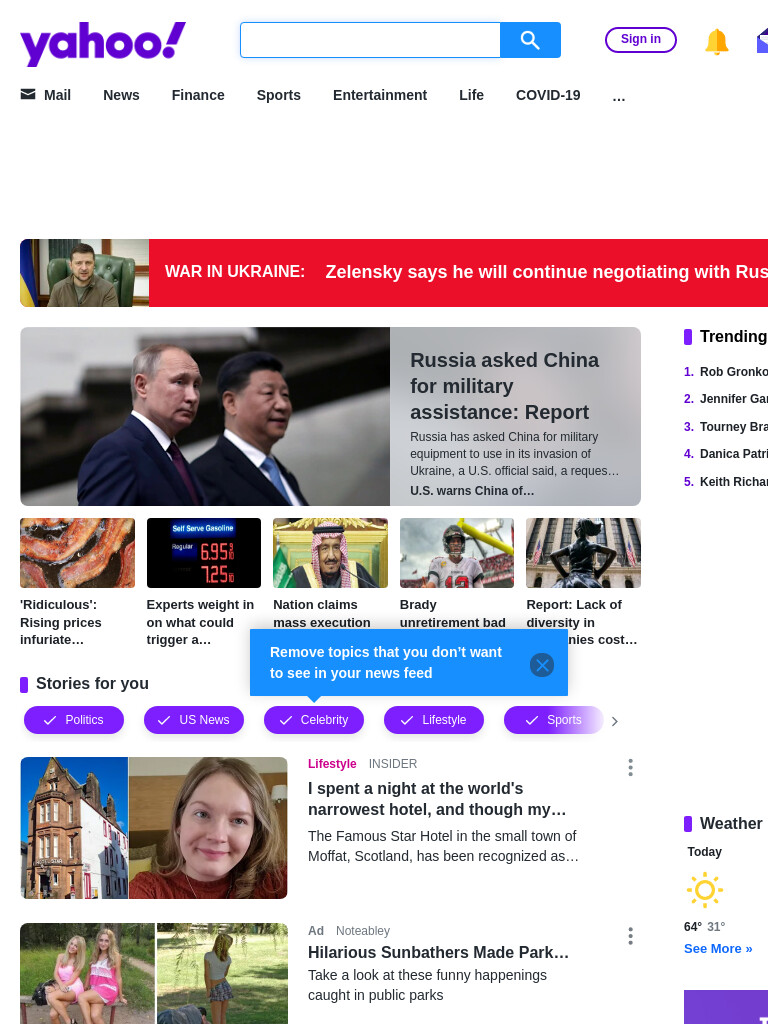Open Hilarious Sunbathers ad headline
The width and height of the screenshot is (768, 1024).
coord(438,952)
